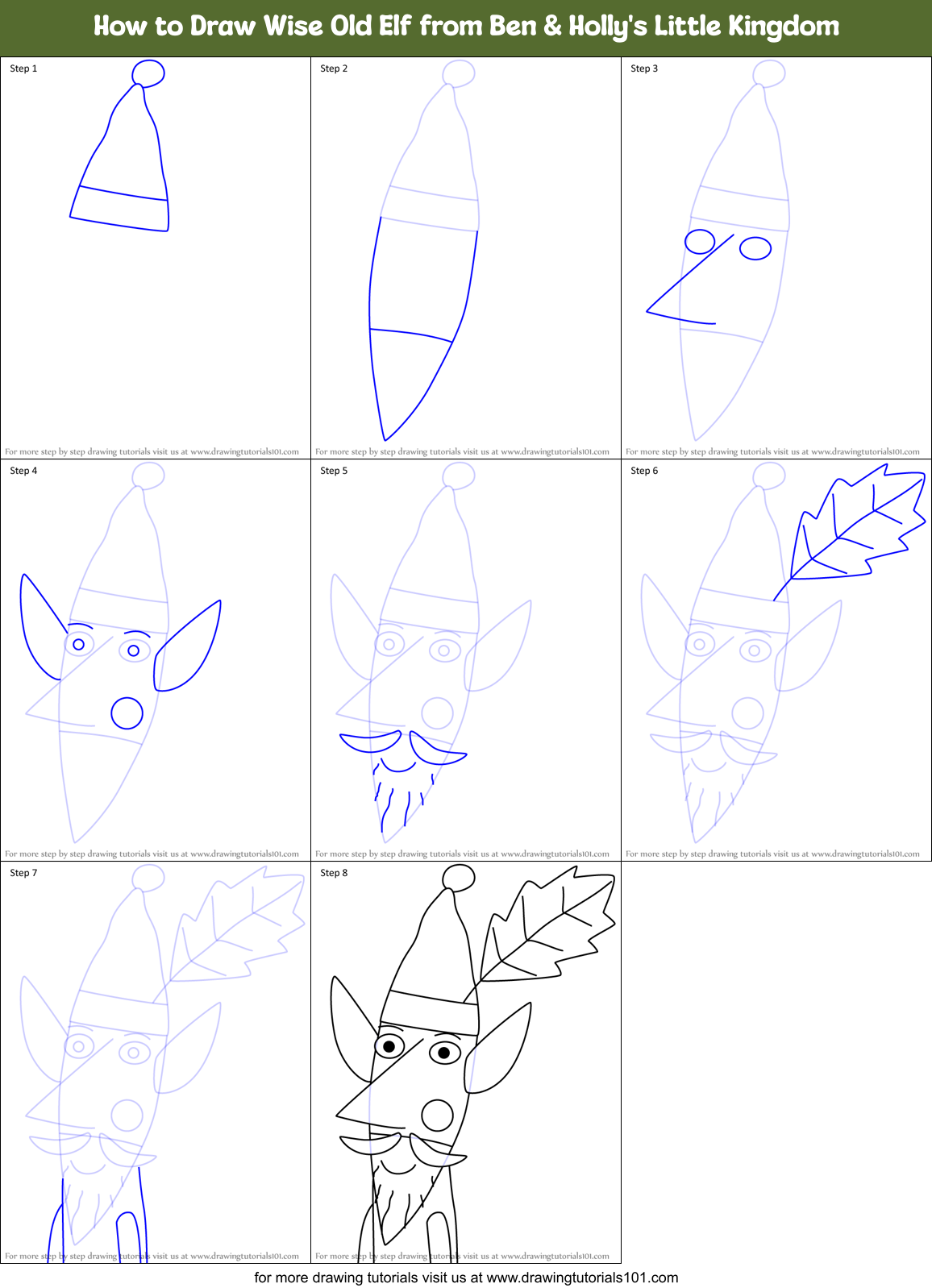Select the 'Step 7' label
Viewport: 932px width, 1288px height.
coord(23,873)
